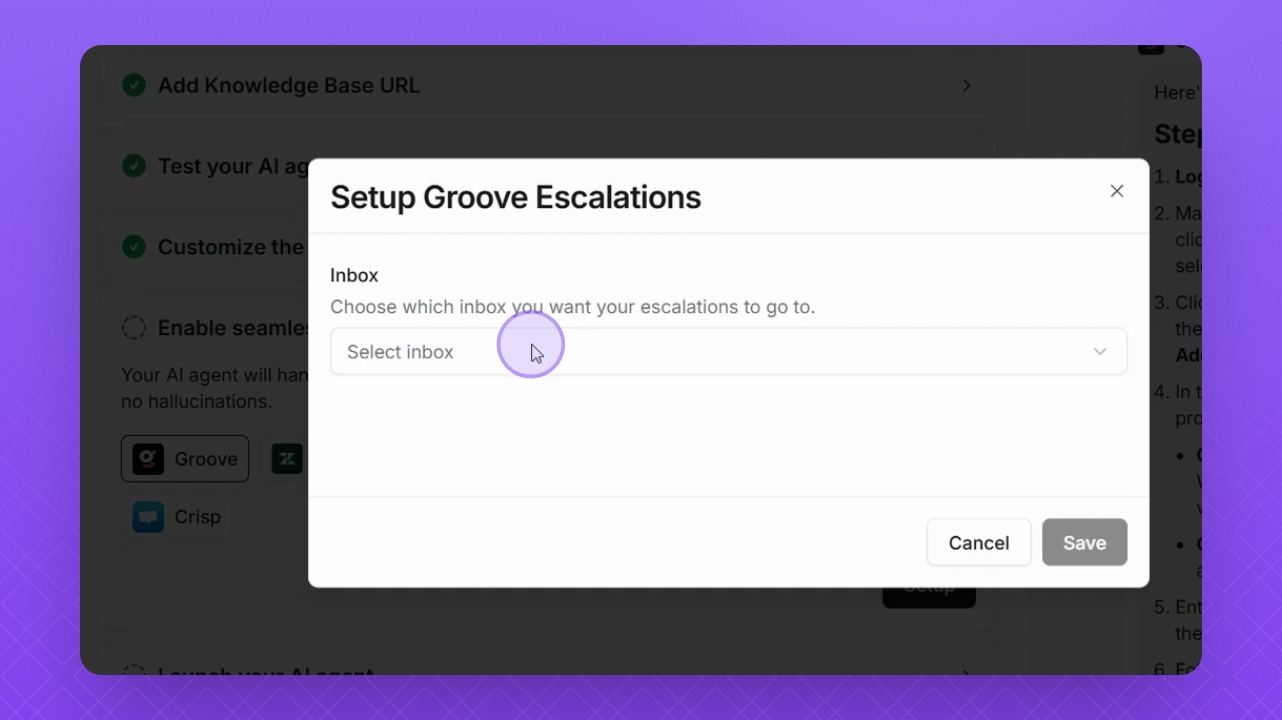Click the "Inbox" field label
The width and height of the screenshot is (1282, 720).
click(354, 275)
